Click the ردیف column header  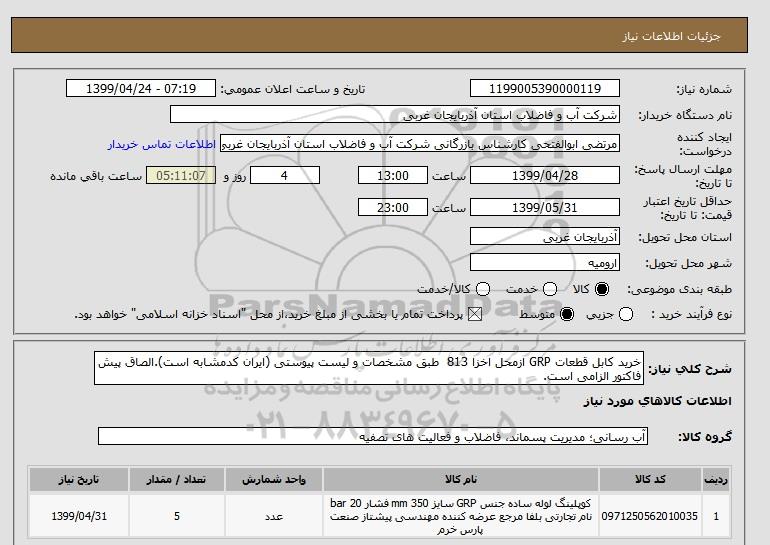(716, 480)
